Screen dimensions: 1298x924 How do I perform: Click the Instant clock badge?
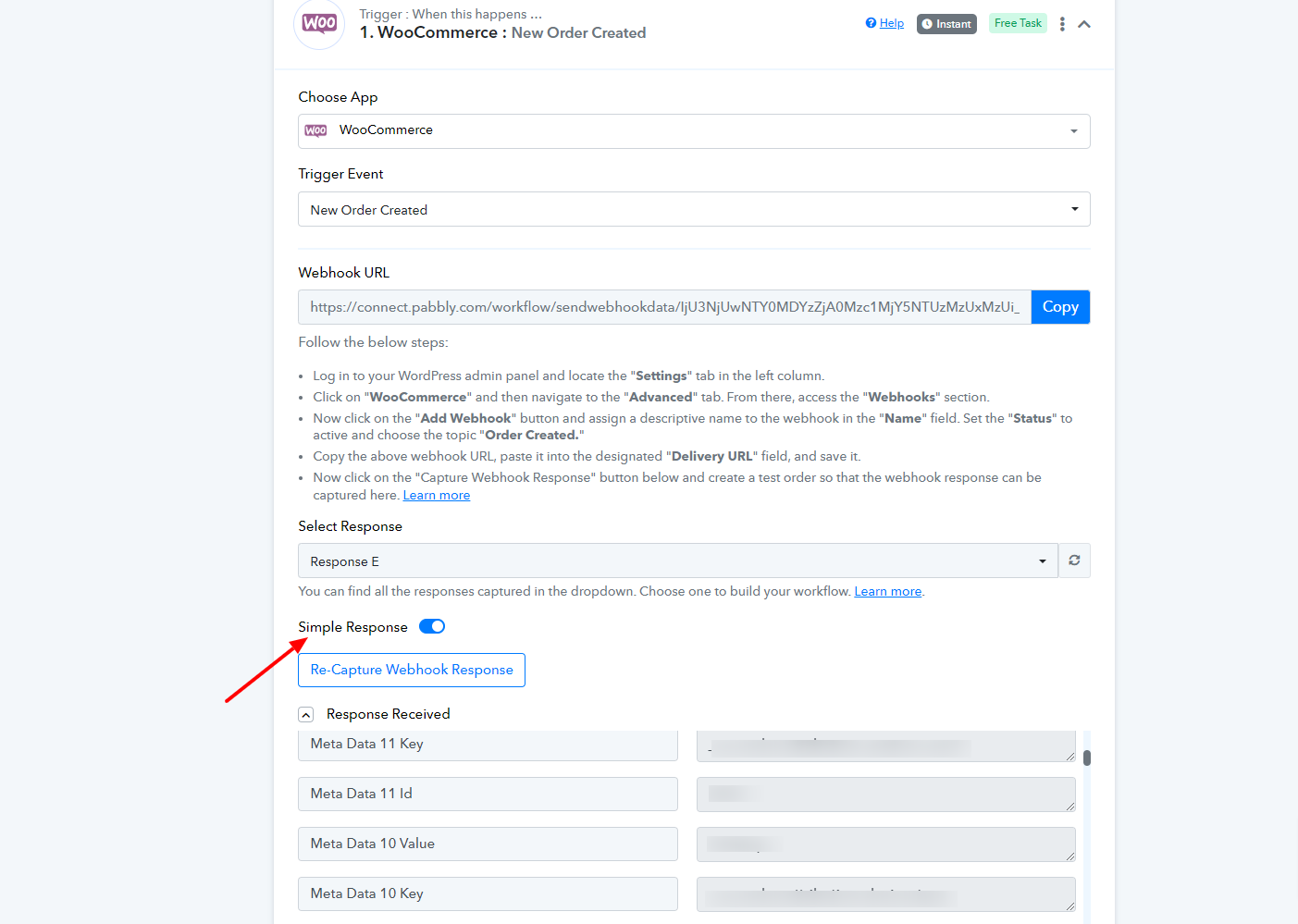pyautogui.click(x=946, y=24)
